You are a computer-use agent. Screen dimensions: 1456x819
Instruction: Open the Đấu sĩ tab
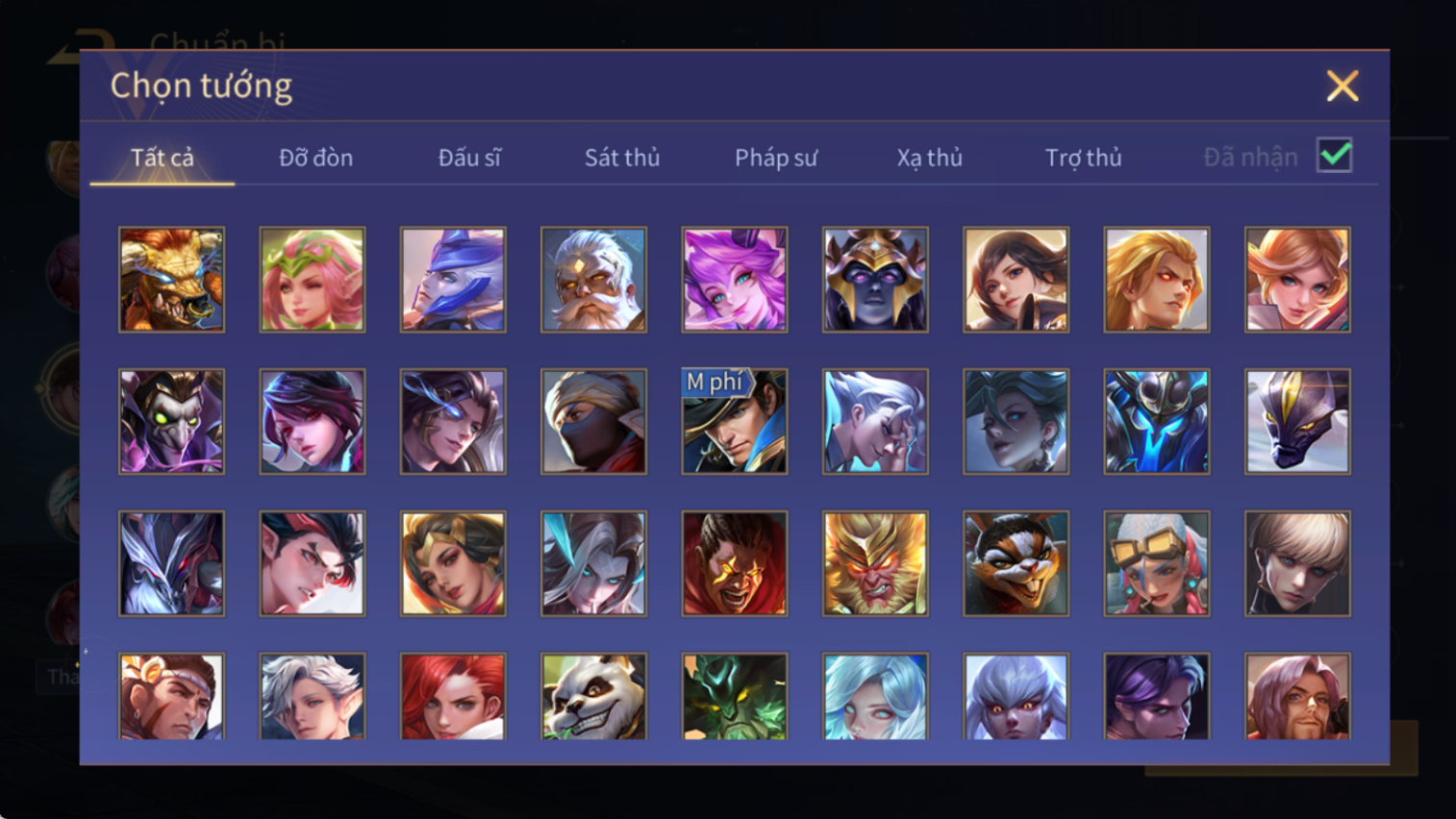[x=469, y=158]
